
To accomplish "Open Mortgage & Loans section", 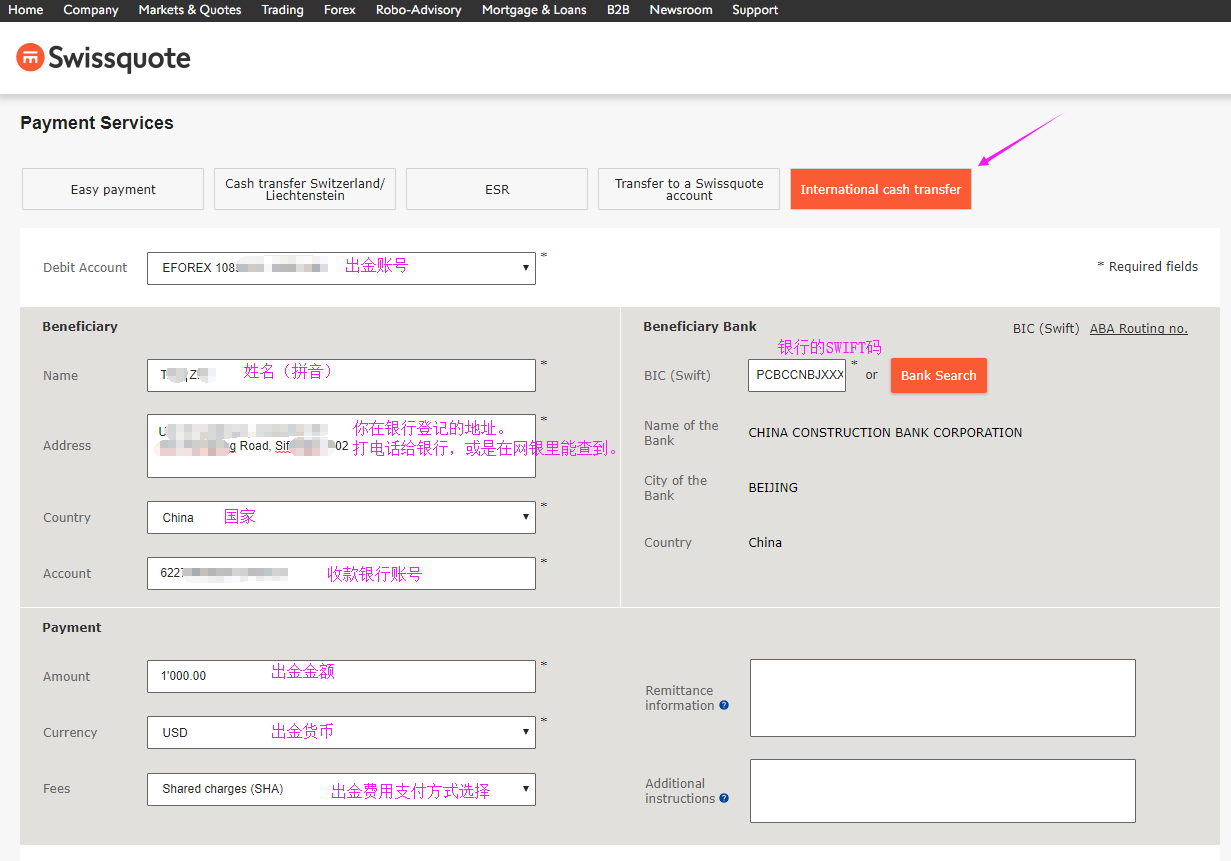I will (534, 10).
